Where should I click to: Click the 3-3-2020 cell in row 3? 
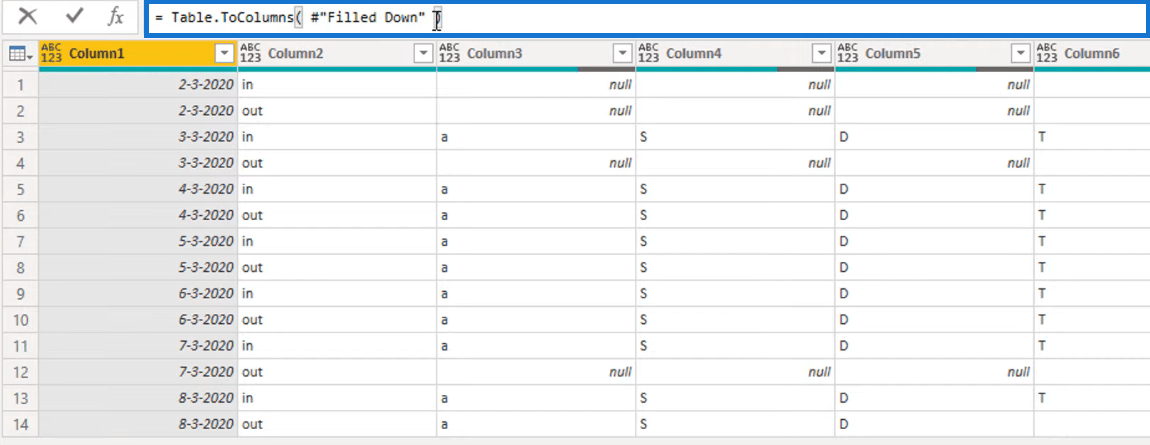pyautogui.click(x=139, y=137)
